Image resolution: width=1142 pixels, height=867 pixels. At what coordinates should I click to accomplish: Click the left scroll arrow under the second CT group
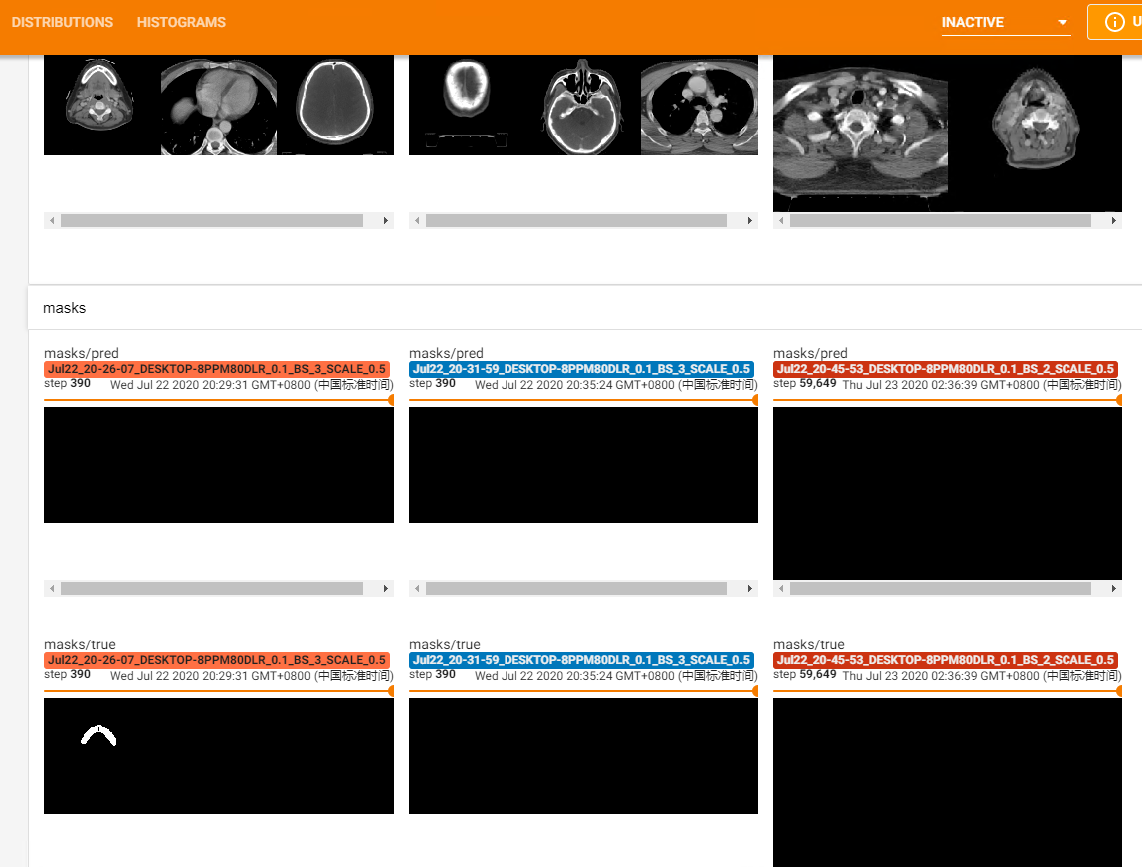pyautogui.click(x=415, y=220)
